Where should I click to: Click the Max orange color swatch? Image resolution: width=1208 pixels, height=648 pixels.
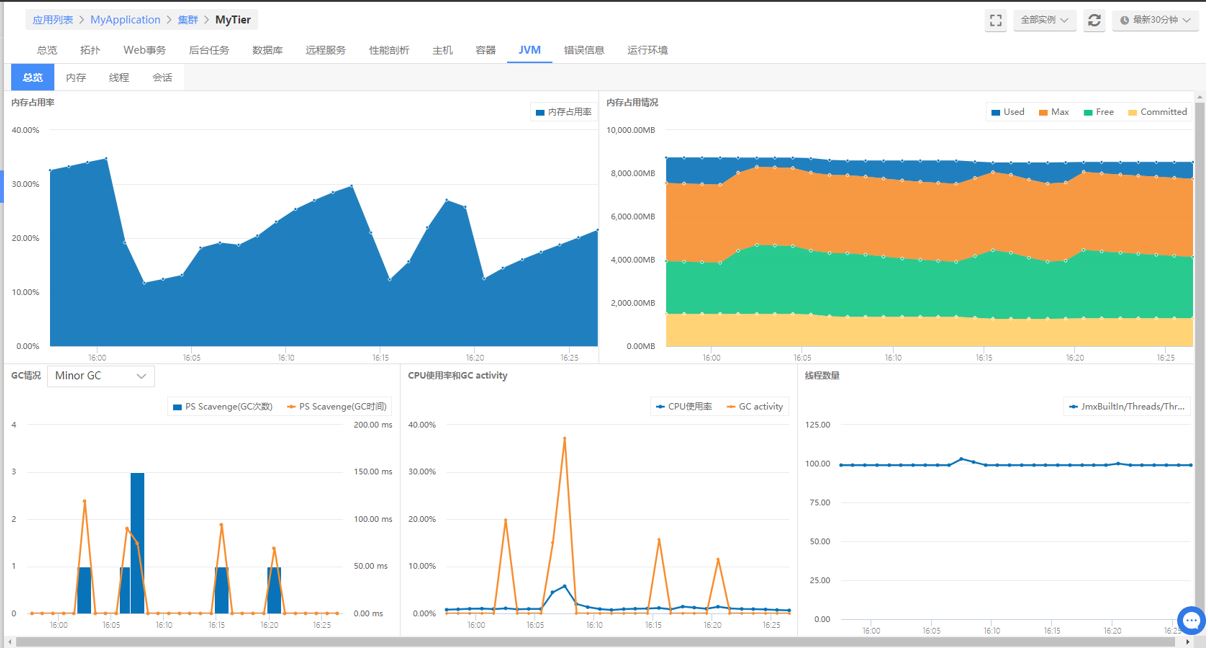pyautogui.click(x=1043, y=112)
